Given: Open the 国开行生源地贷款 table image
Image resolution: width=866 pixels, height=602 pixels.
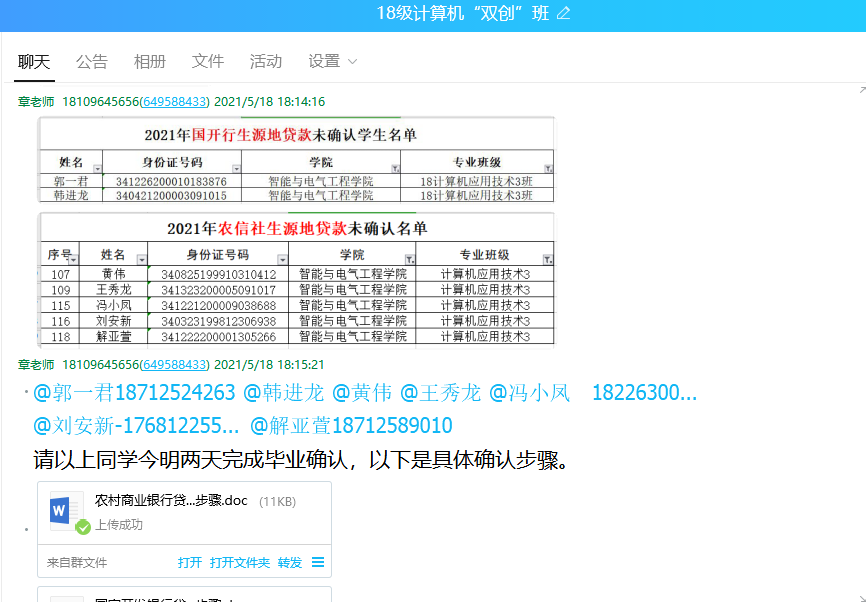Looking at the screenshot, I should 296,160.
